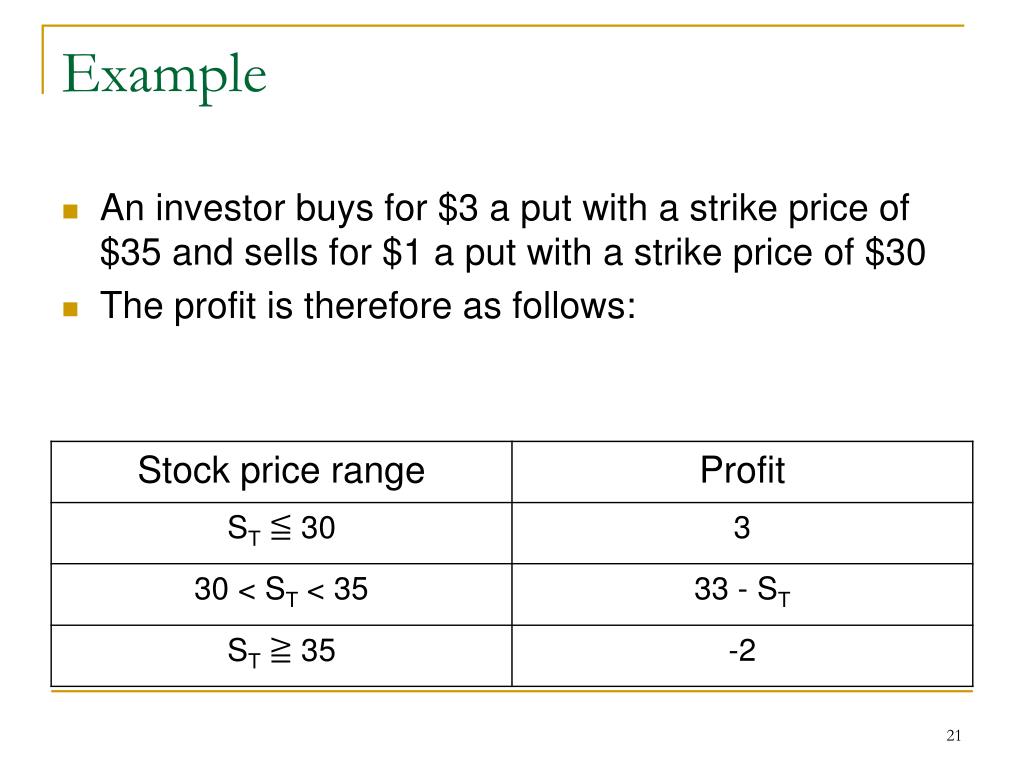1024x768 pixels.
Task: Click the '-2' profit cell
Action: tap(743, 656)
